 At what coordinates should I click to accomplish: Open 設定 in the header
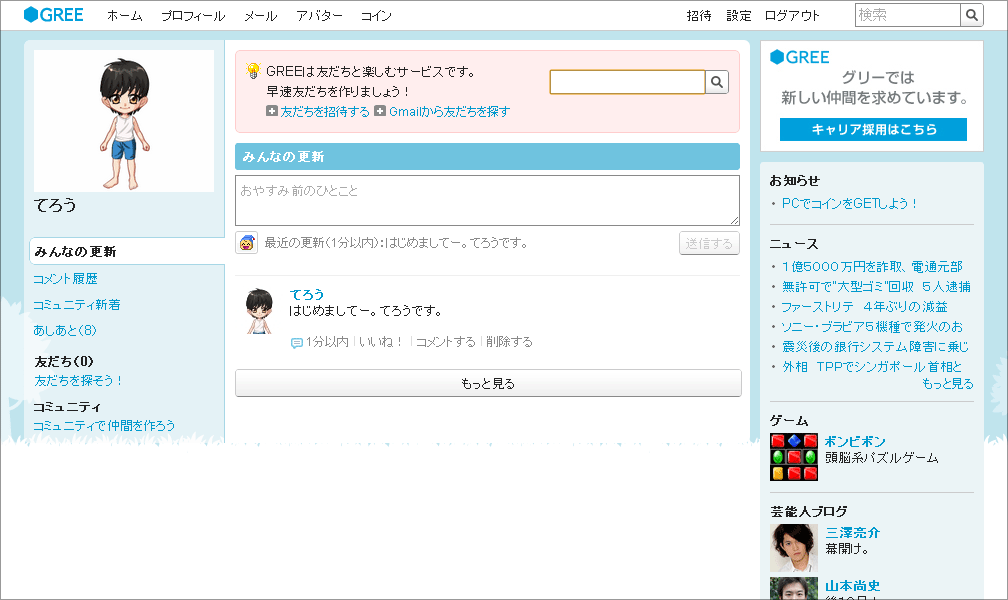click(x=739, y=15)
